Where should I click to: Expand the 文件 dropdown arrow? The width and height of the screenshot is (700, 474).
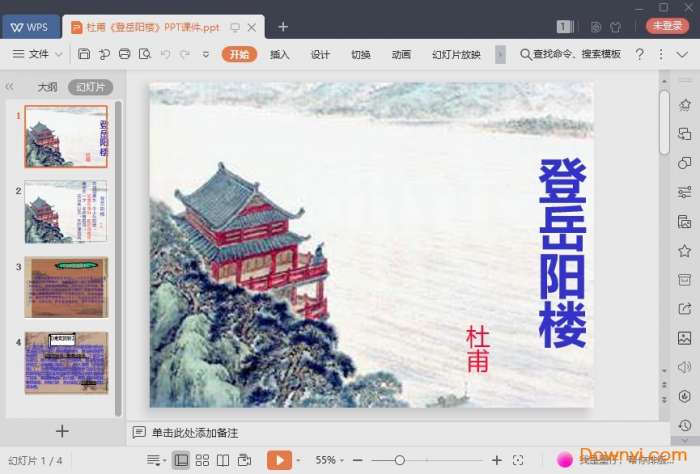pyautogui.click(x=58, y=55)
